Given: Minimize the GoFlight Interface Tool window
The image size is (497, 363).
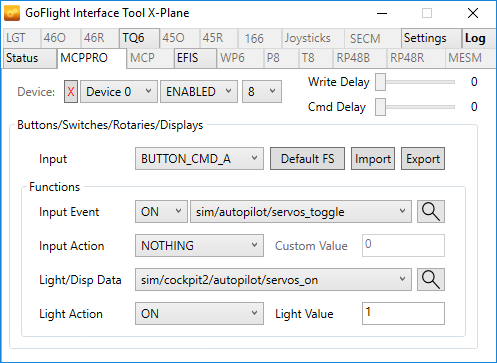Looking at the screenshot, I should coord(382,13).
